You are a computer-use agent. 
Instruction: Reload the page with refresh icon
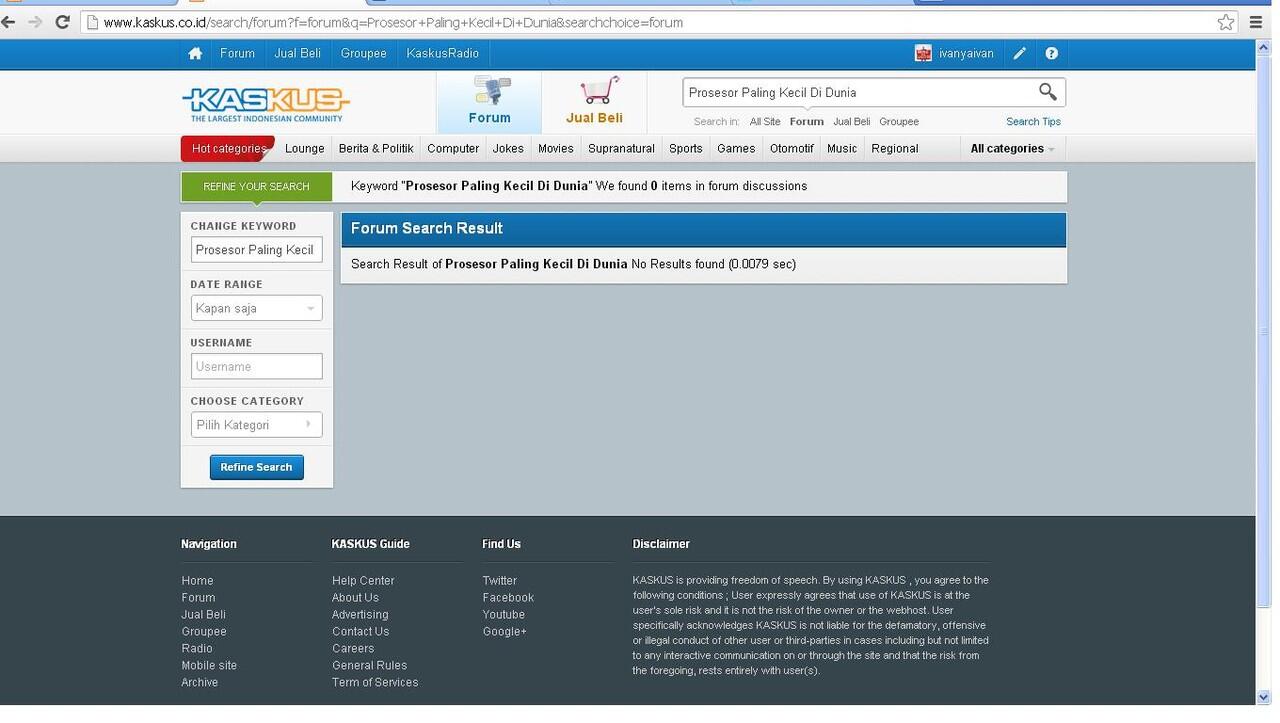(62, 22)
